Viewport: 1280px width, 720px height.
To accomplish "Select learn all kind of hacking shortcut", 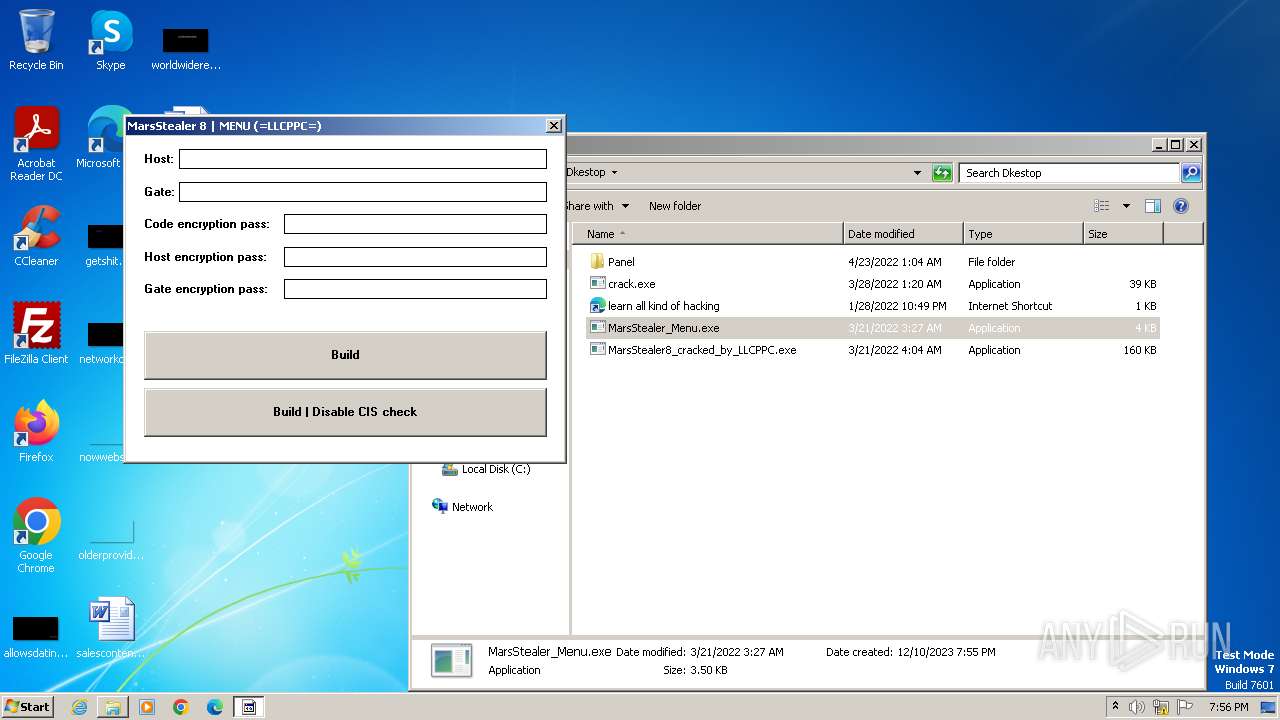I will (664, 306).
